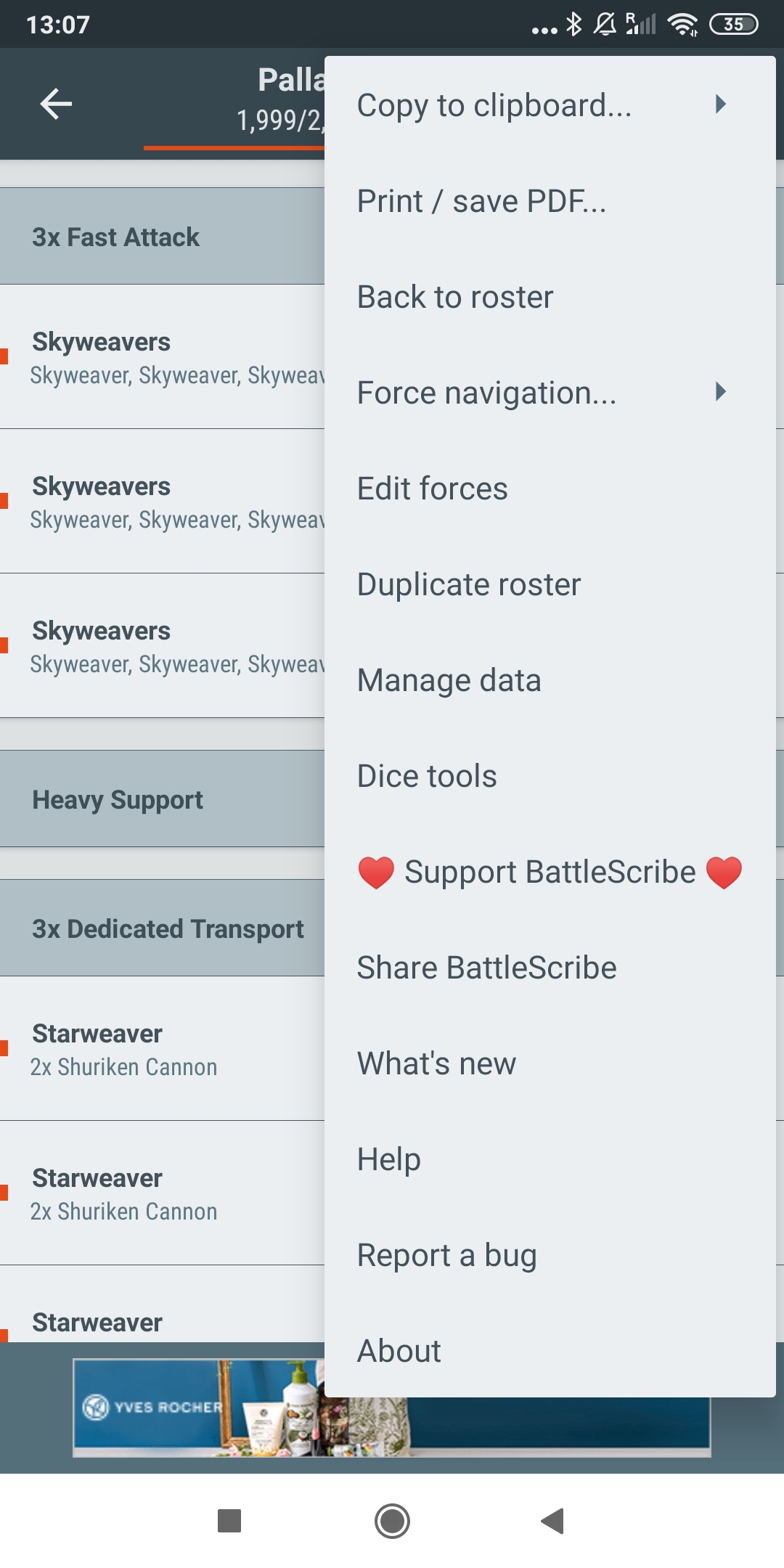Choose Share BattleScribe menu item

tap(486, 968)
